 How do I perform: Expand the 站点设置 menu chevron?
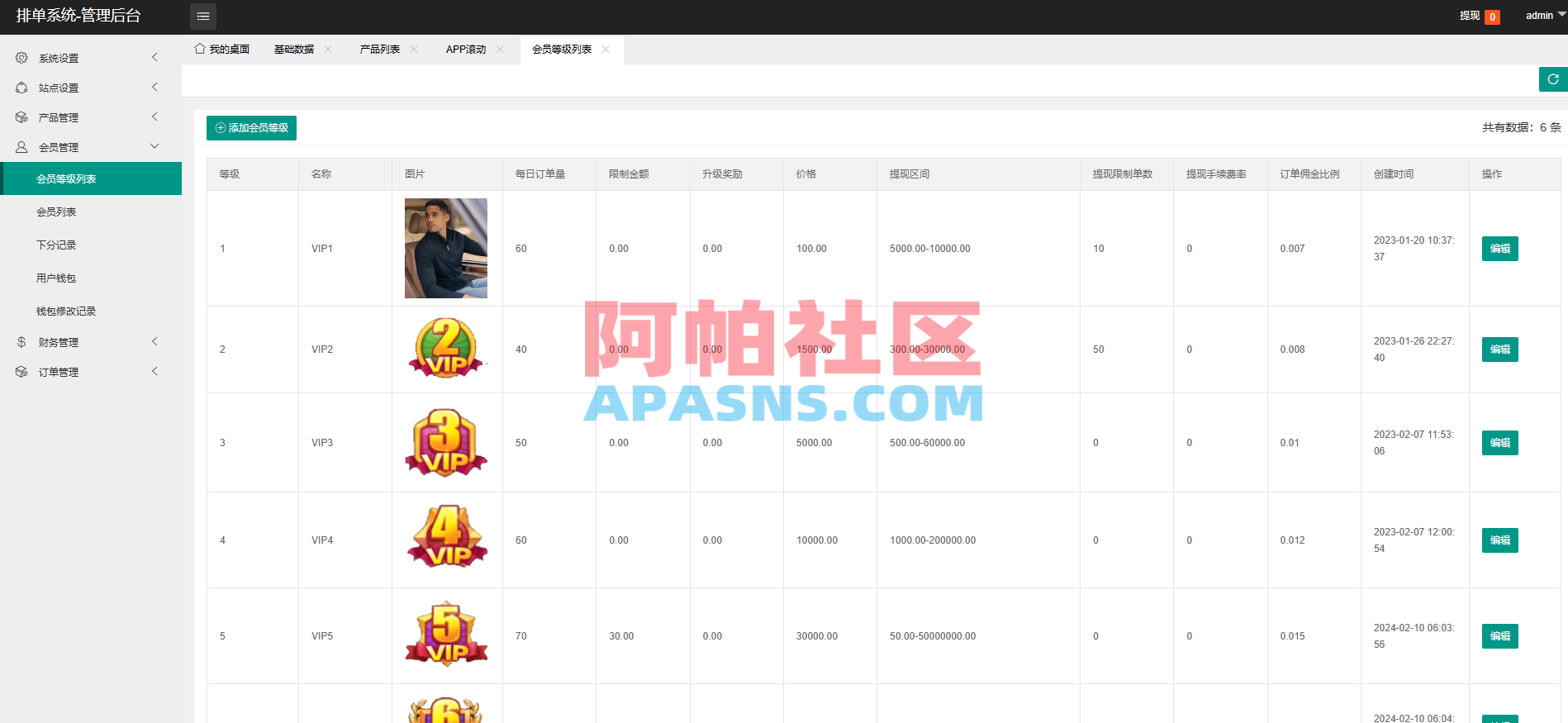[154, 87]
